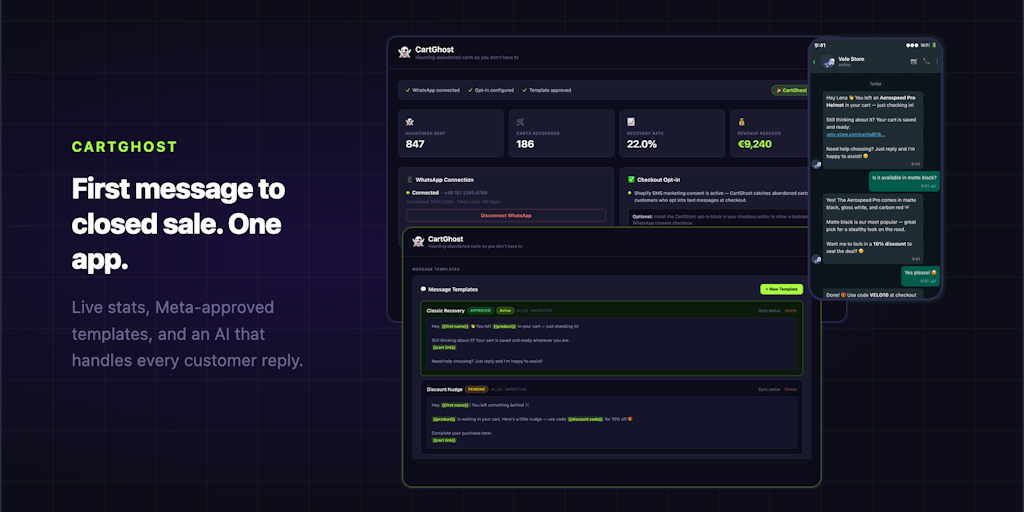
Task: Click Sync status on Classic Recovery template
Action: click(x=769, y=310)
